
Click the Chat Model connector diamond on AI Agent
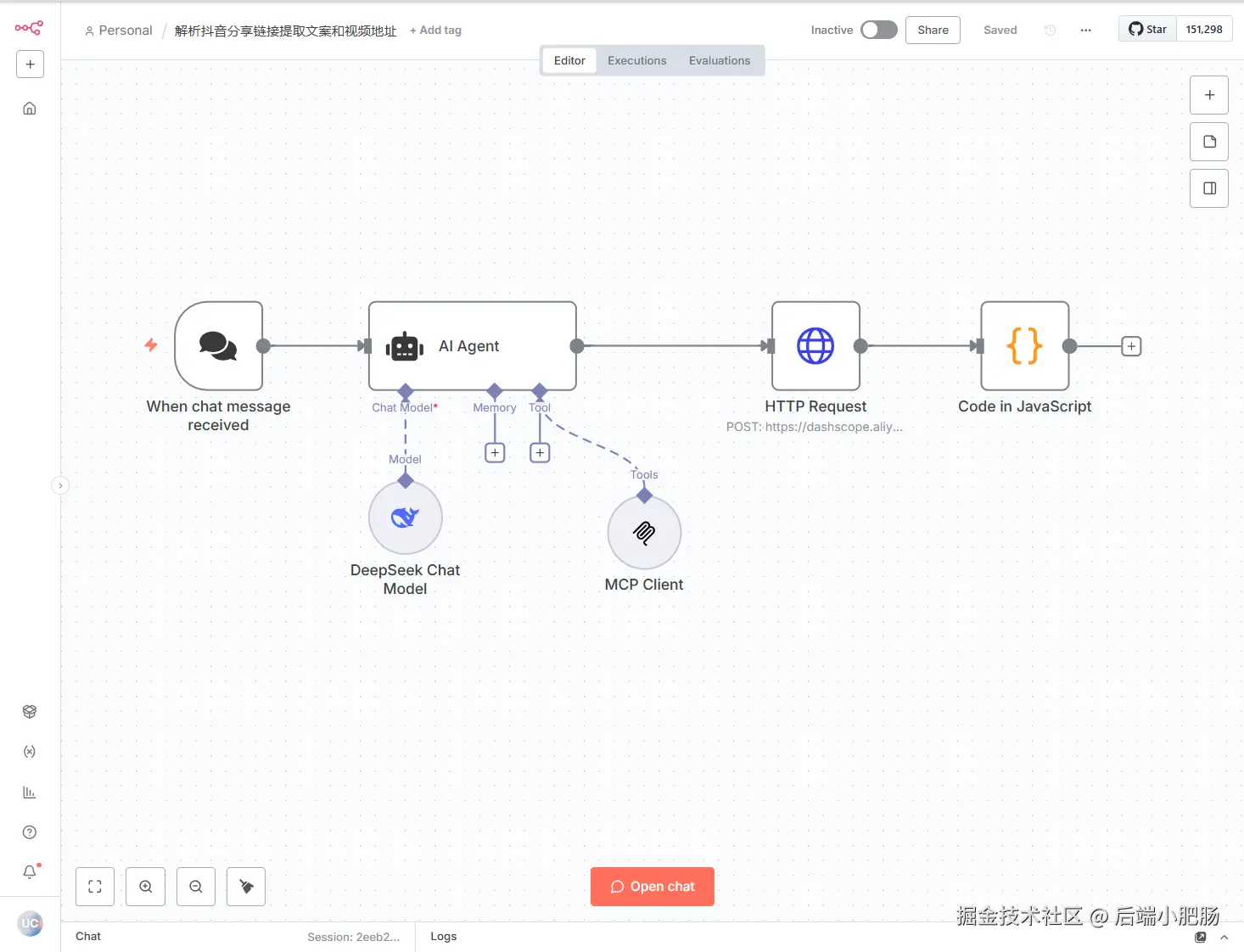[406, 391]
